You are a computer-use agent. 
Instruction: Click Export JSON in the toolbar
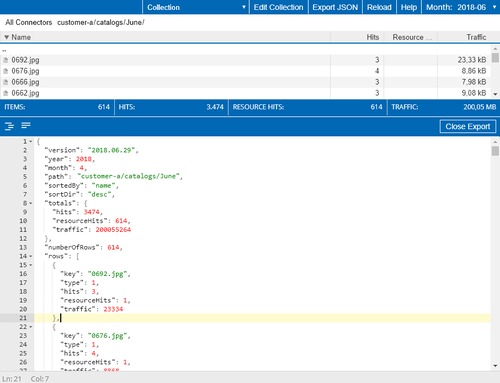335,7
